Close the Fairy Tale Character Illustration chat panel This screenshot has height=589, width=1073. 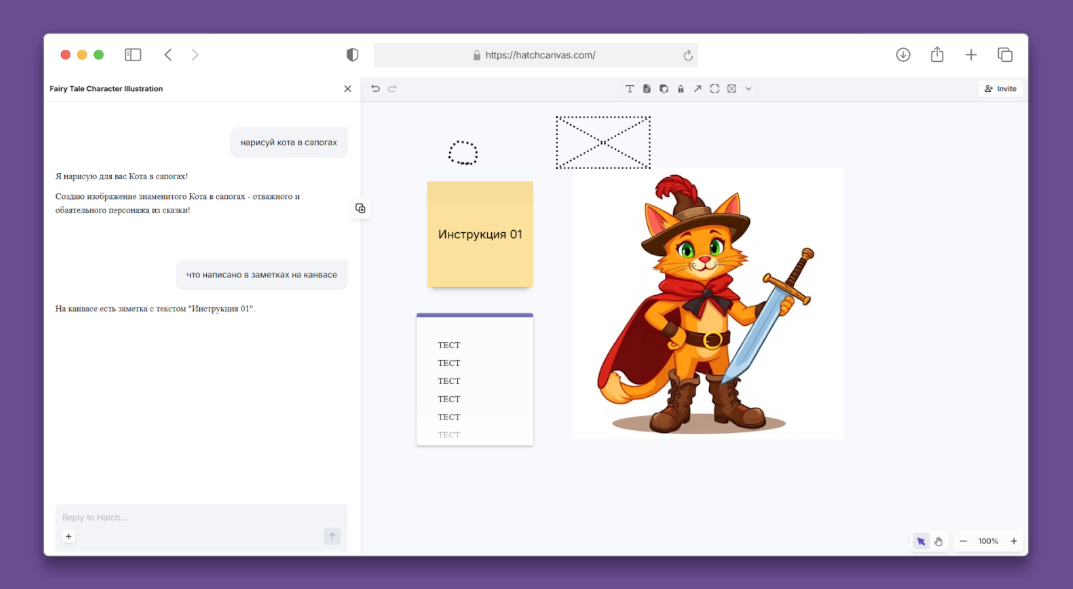pyautogui.click(x=348, y=88)
